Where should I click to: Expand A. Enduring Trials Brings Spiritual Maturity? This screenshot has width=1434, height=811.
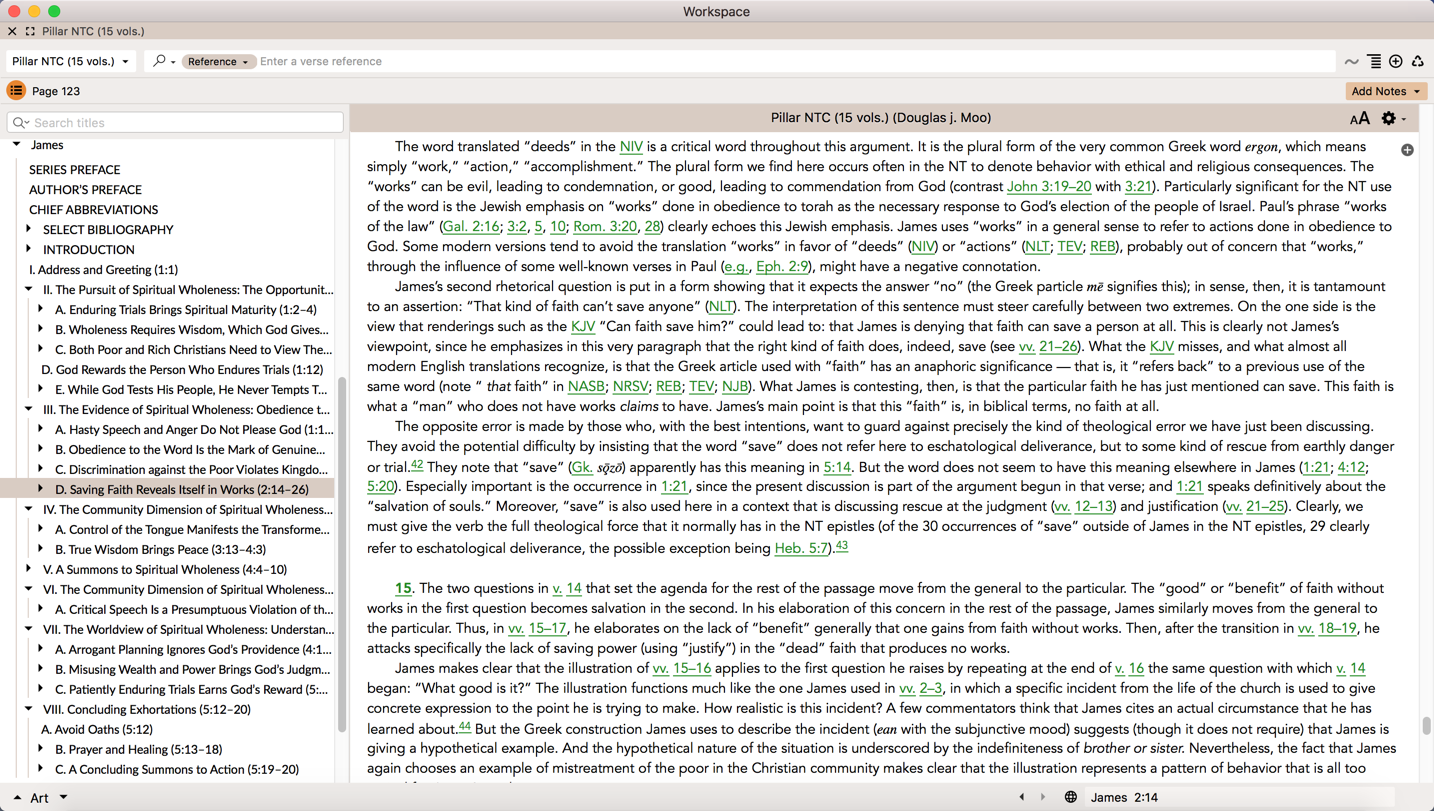pos(41,309)
